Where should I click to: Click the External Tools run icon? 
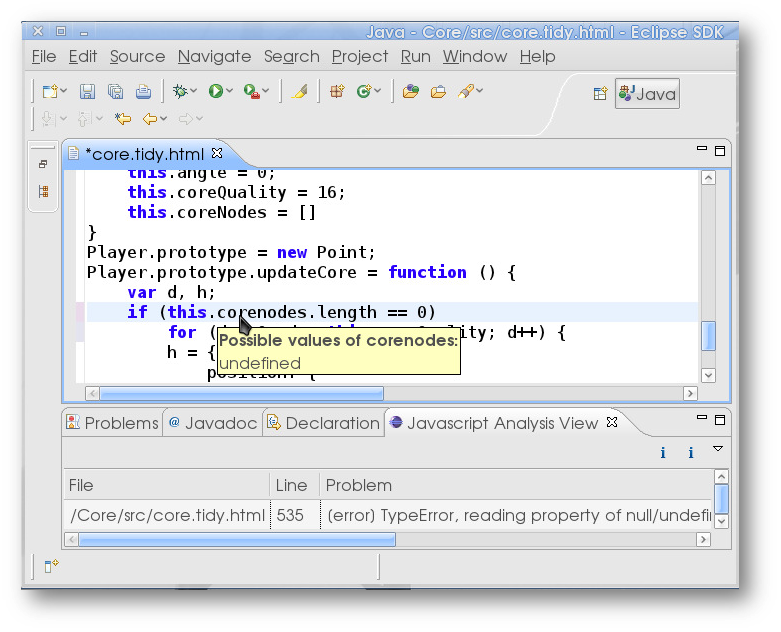pos(252,92)
